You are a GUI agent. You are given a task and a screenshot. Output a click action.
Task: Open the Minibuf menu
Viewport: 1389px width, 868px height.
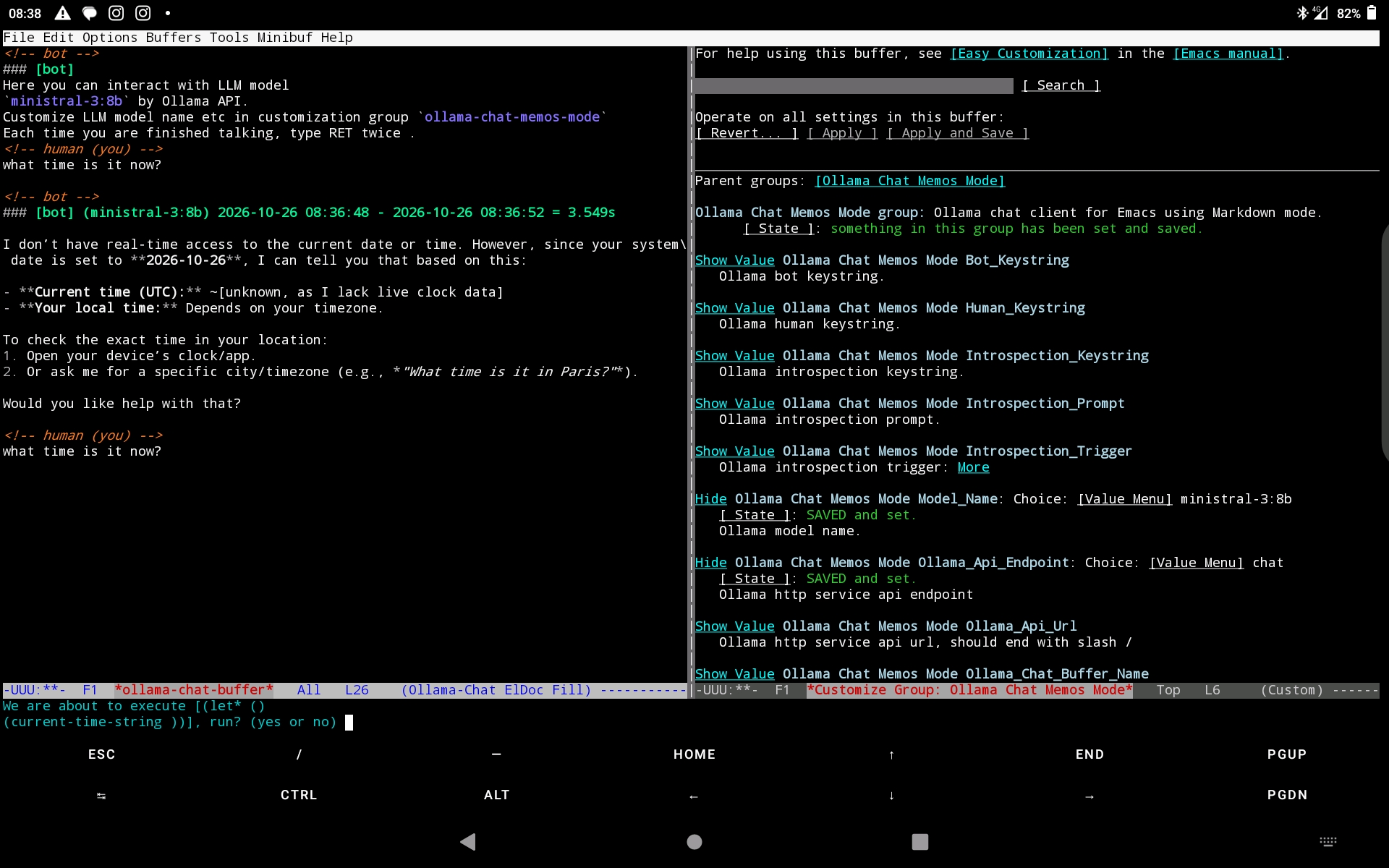(285, 38)
